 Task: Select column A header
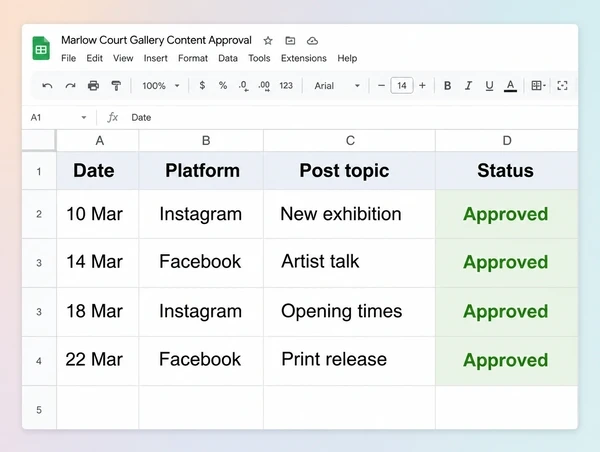click(98, 140)
